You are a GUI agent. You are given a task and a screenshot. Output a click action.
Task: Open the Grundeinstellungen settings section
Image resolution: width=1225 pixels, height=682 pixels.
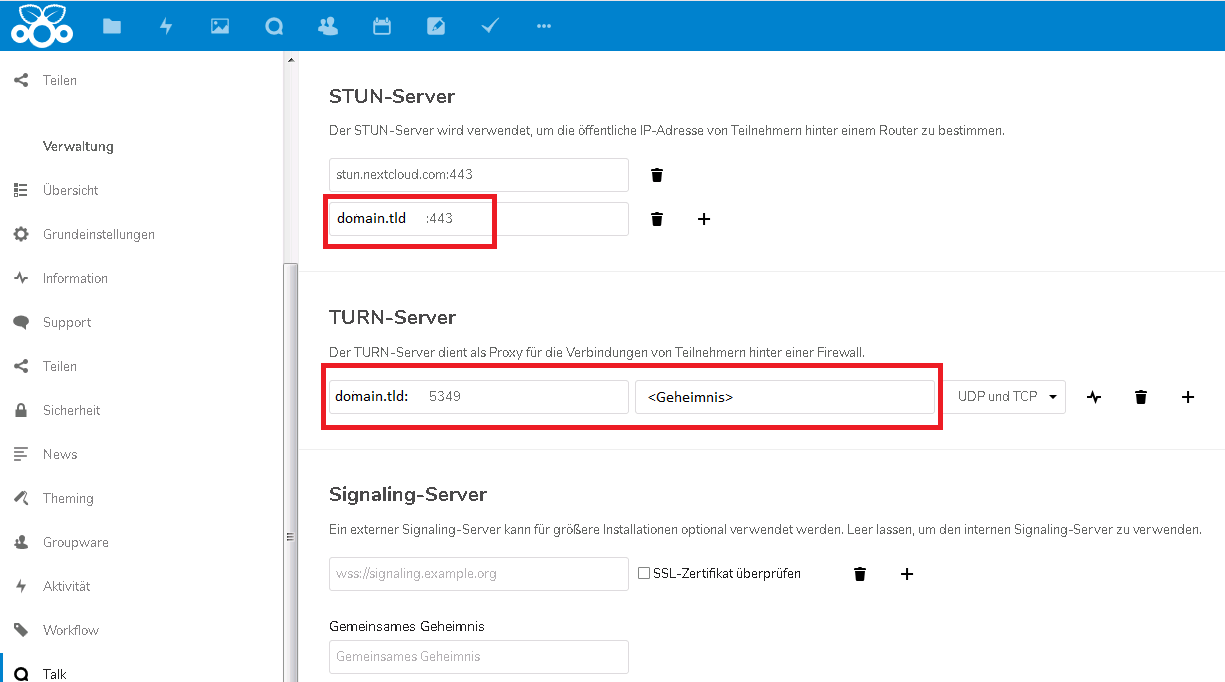coord(98,234)
